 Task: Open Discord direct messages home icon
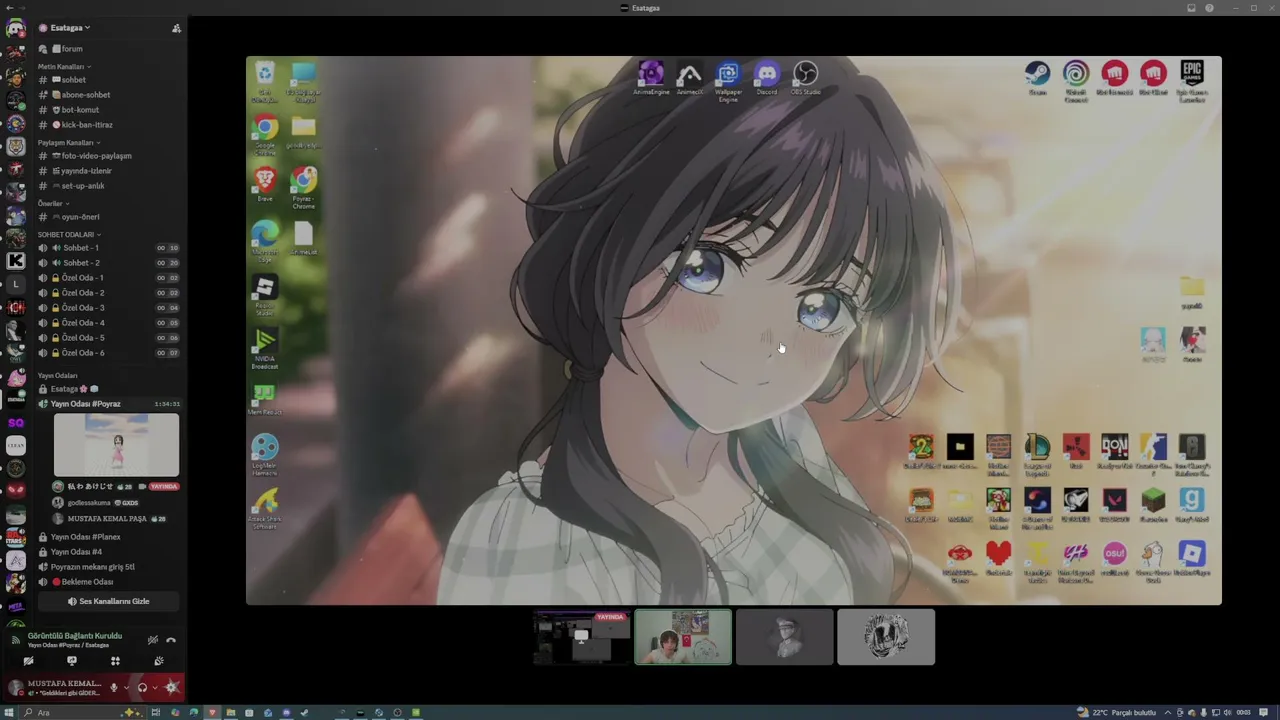click(15, 29)
